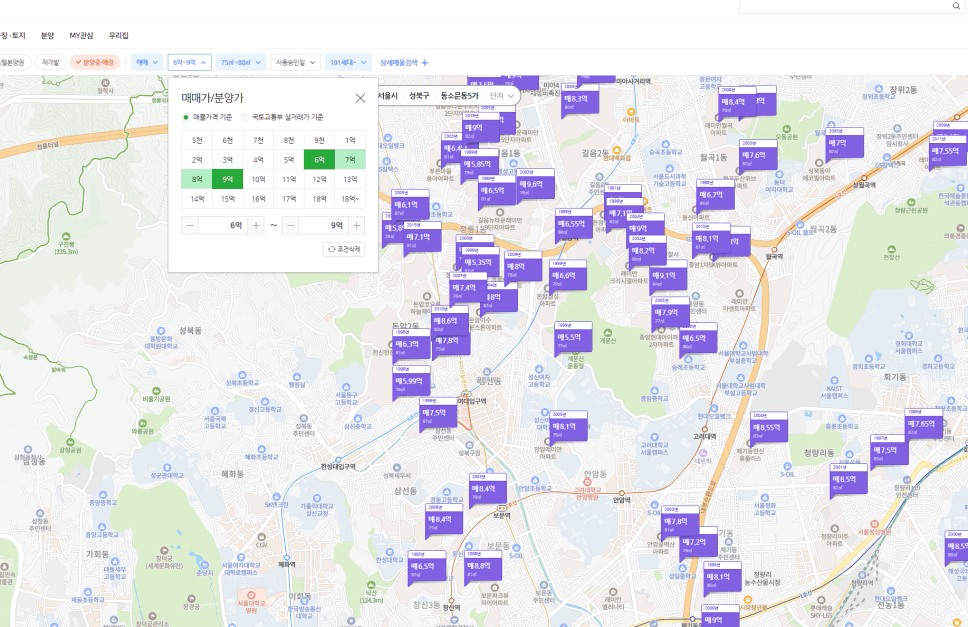Toggle the 재개발 filter chip
This screenshot has height=627, width=968.
coord(49,62)
